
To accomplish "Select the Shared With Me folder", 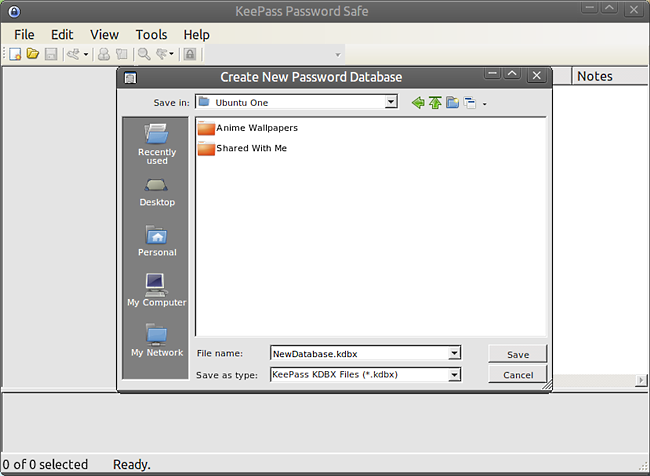I will [242, 148].
